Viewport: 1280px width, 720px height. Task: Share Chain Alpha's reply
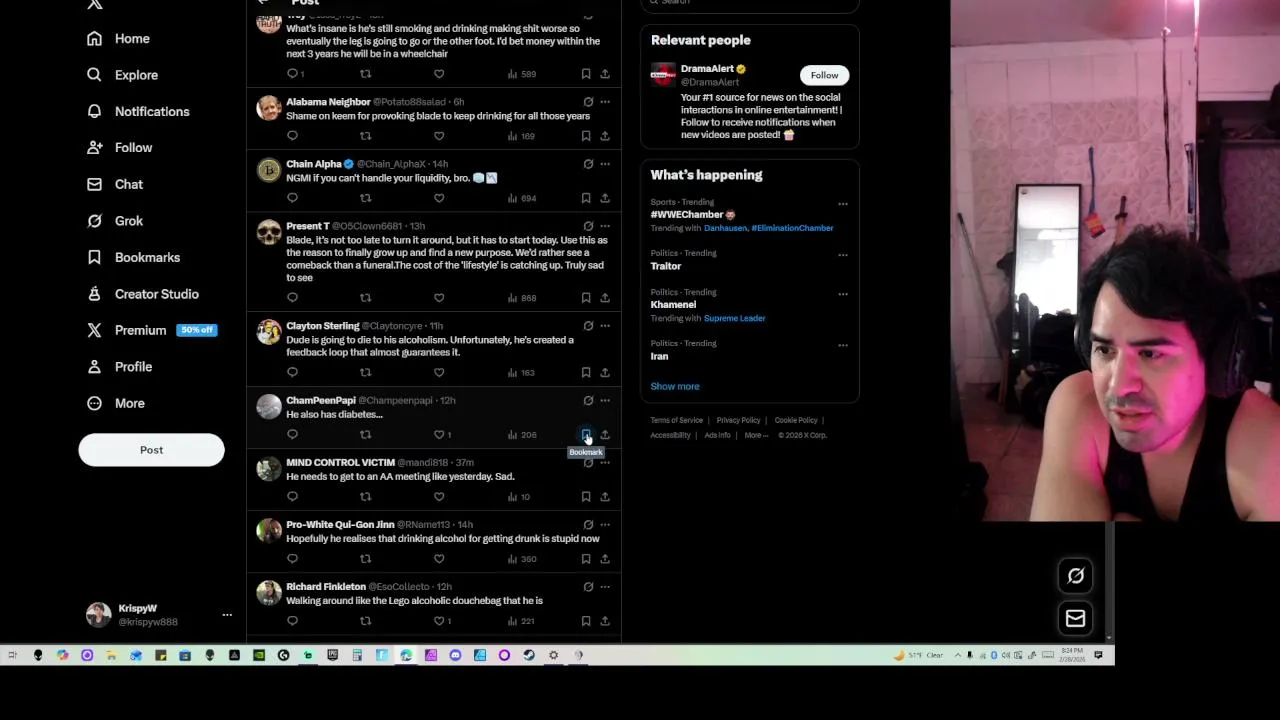click(x=605, y=198)
